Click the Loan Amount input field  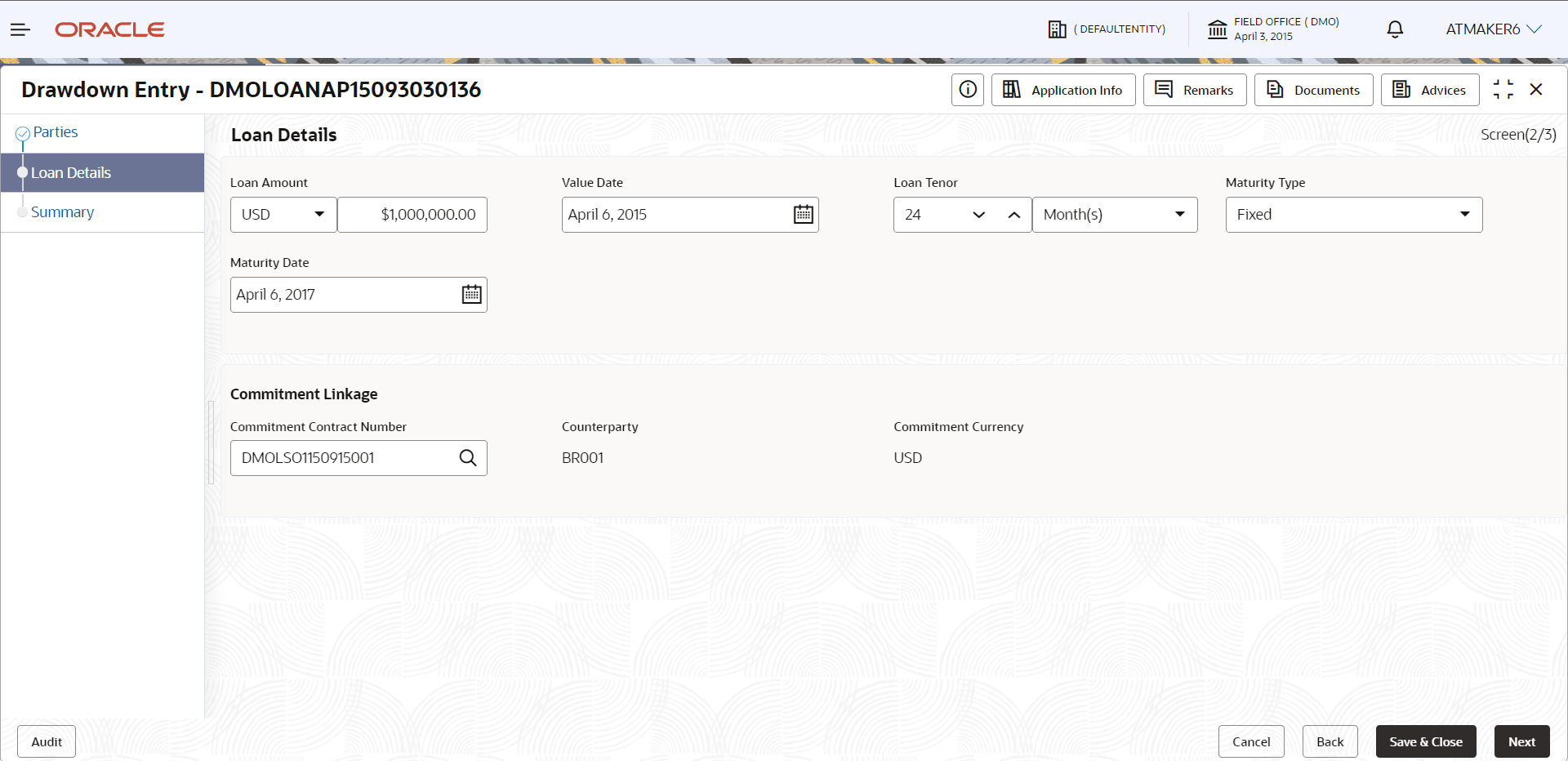coord(412,215)
